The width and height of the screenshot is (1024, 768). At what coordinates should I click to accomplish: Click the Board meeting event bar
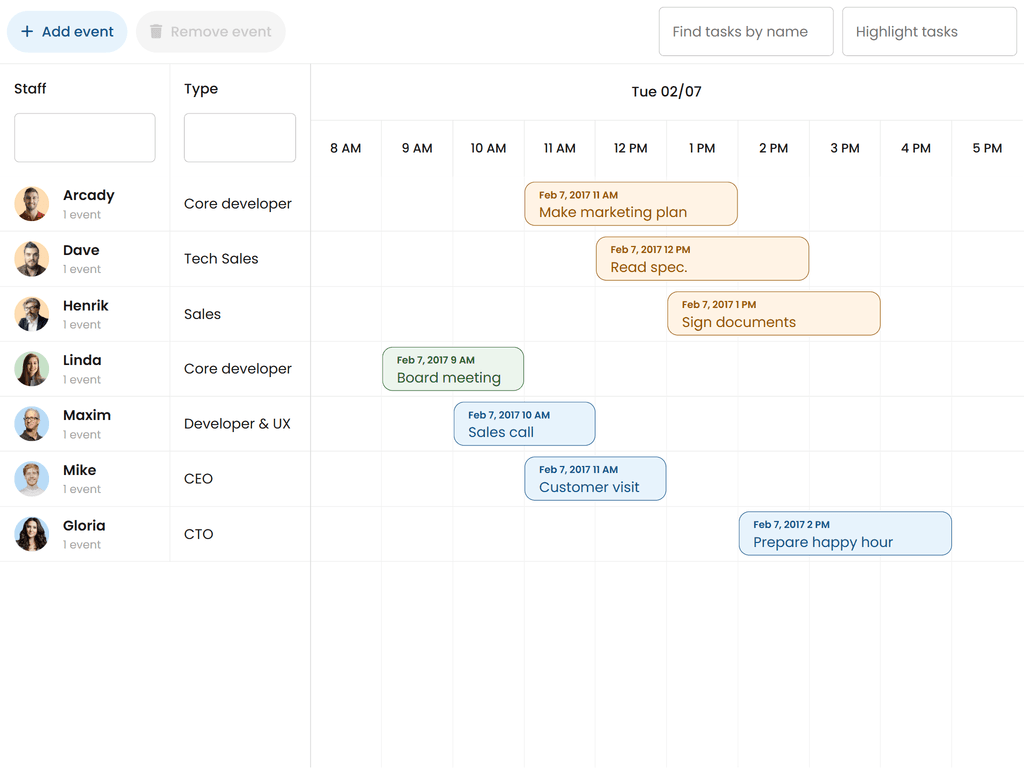click(452, 369)
